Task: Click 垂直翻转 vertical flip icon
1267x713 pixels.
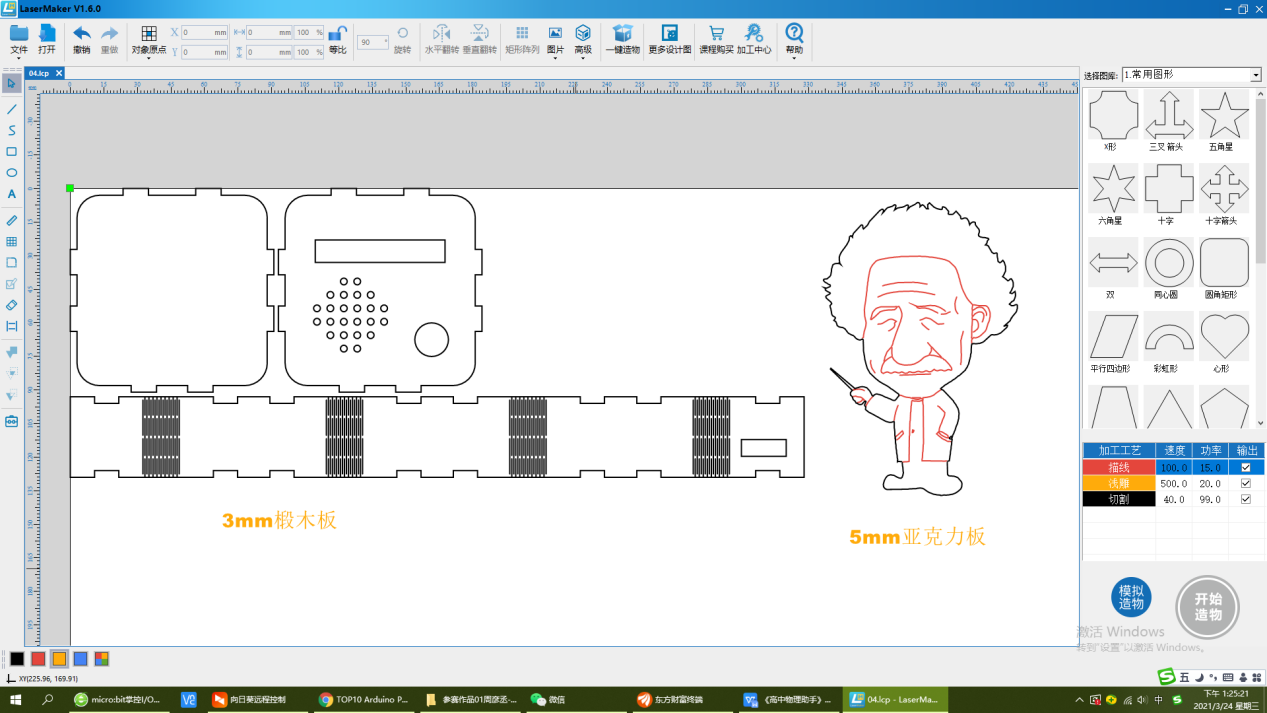Action: [479, 34]
